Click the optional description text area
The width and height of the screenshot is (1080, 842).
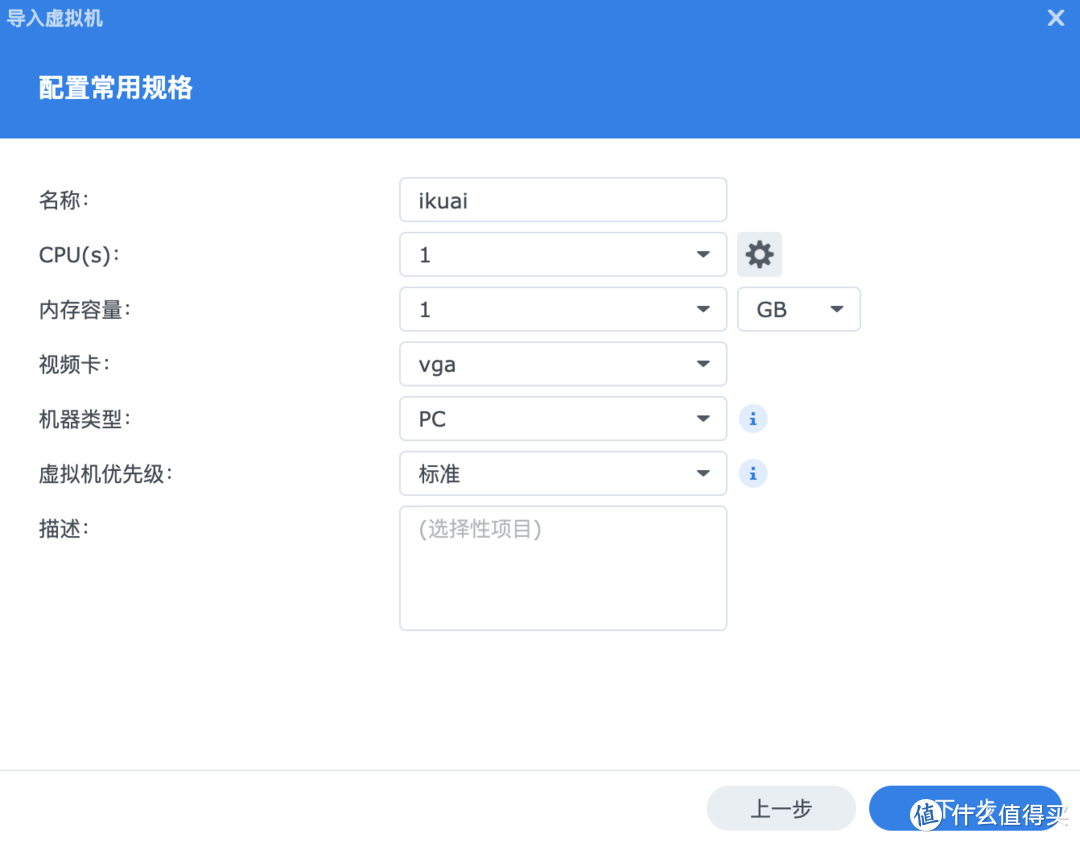coord(562,567)
